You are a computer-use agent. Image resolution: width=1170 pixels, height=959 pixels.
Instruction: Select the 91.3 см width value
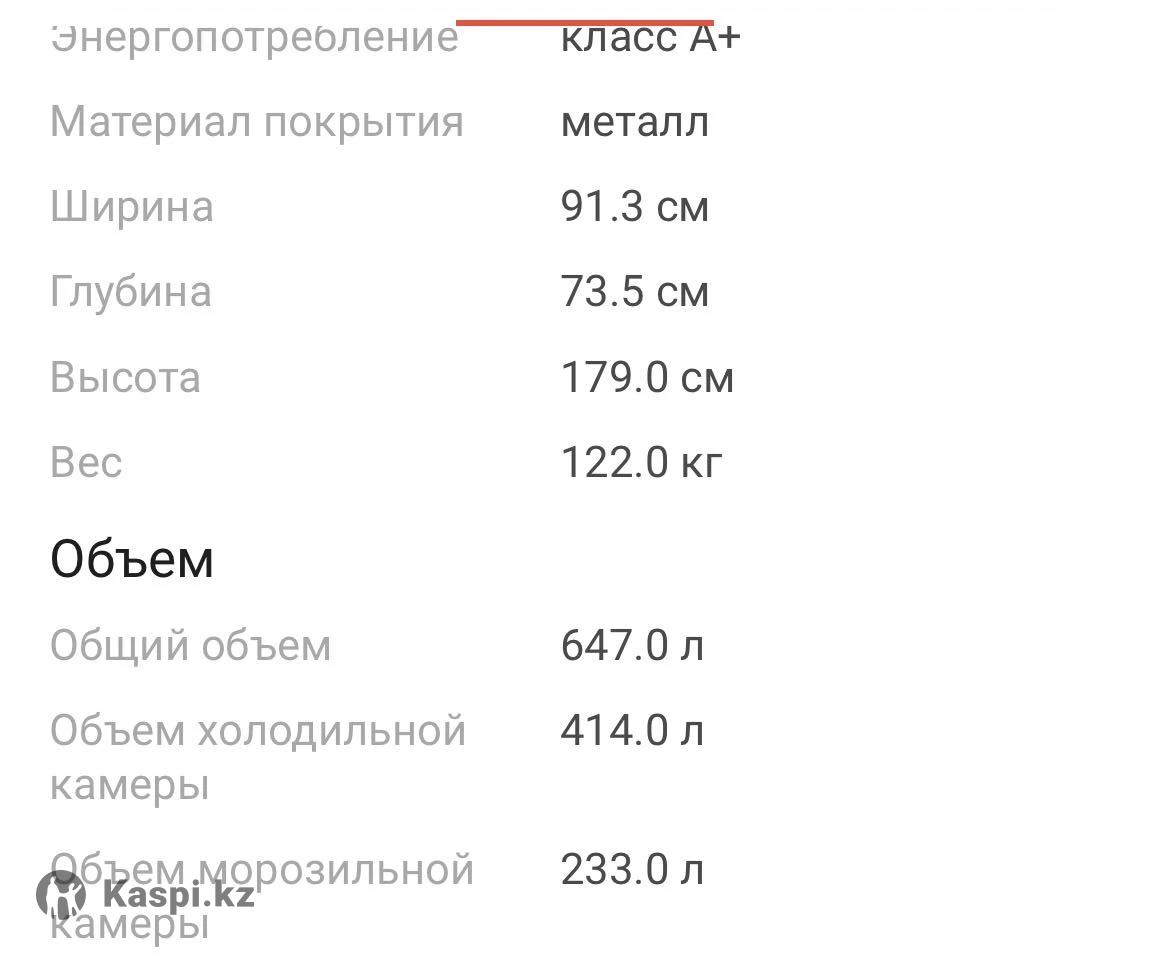pos(635,207)
